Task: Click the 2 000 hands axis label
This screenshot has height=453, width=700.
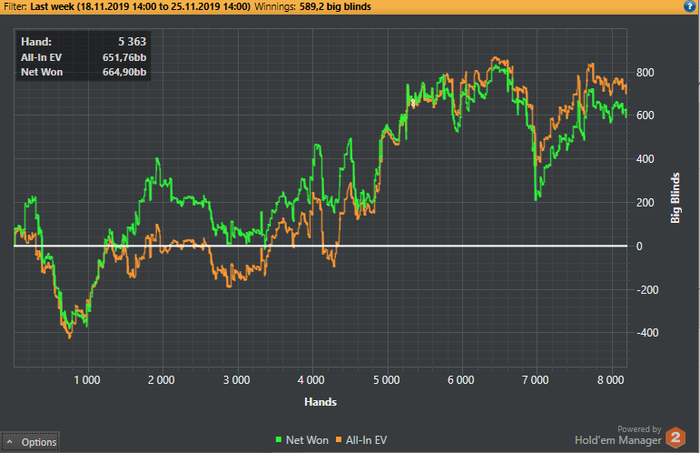Action: 162,380
